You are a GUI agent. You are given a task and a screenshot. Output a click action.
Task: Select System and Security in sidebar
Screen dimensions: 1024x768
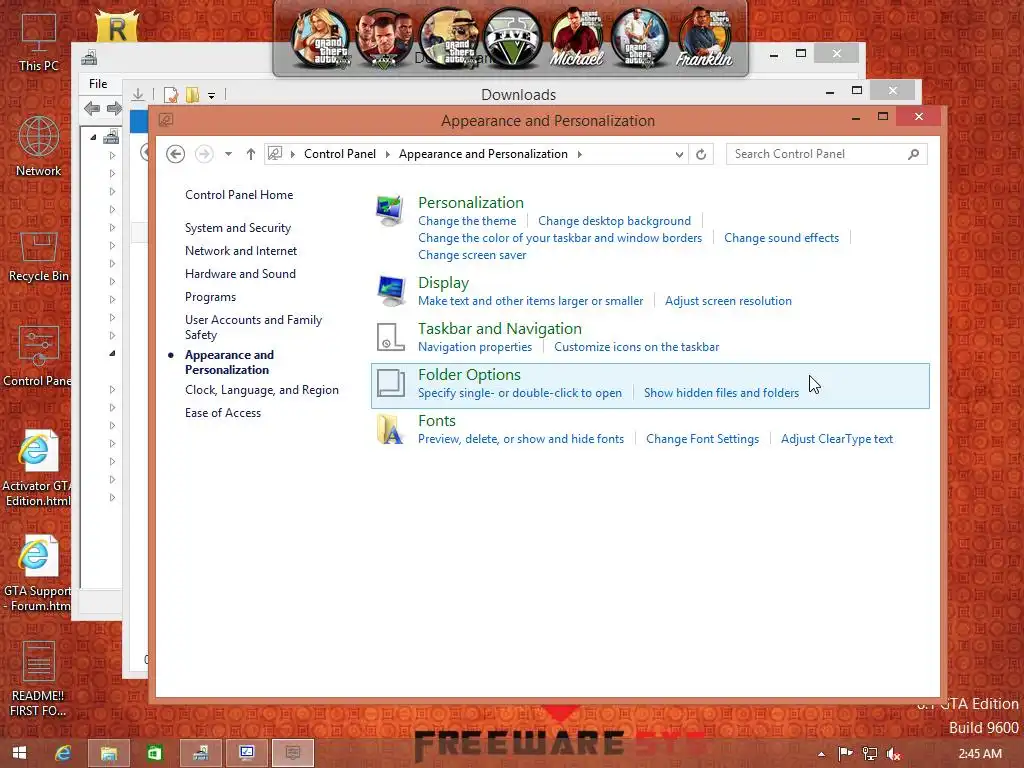238,228
